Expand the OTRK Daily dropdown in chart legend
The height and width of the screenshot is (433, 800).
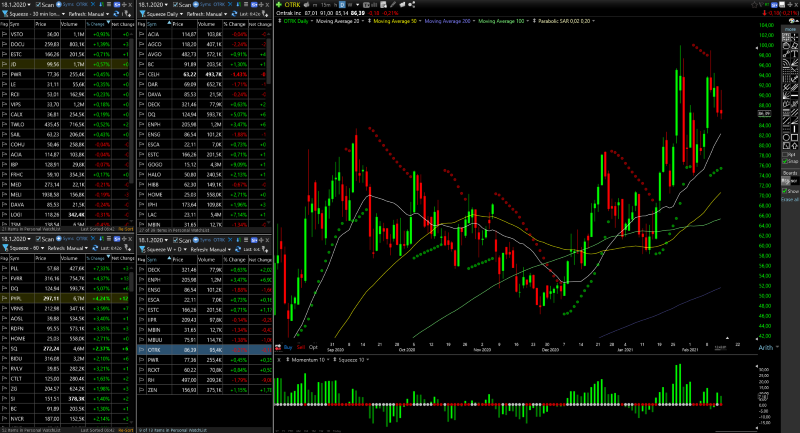pyautogui.click(x=296, y=20)
